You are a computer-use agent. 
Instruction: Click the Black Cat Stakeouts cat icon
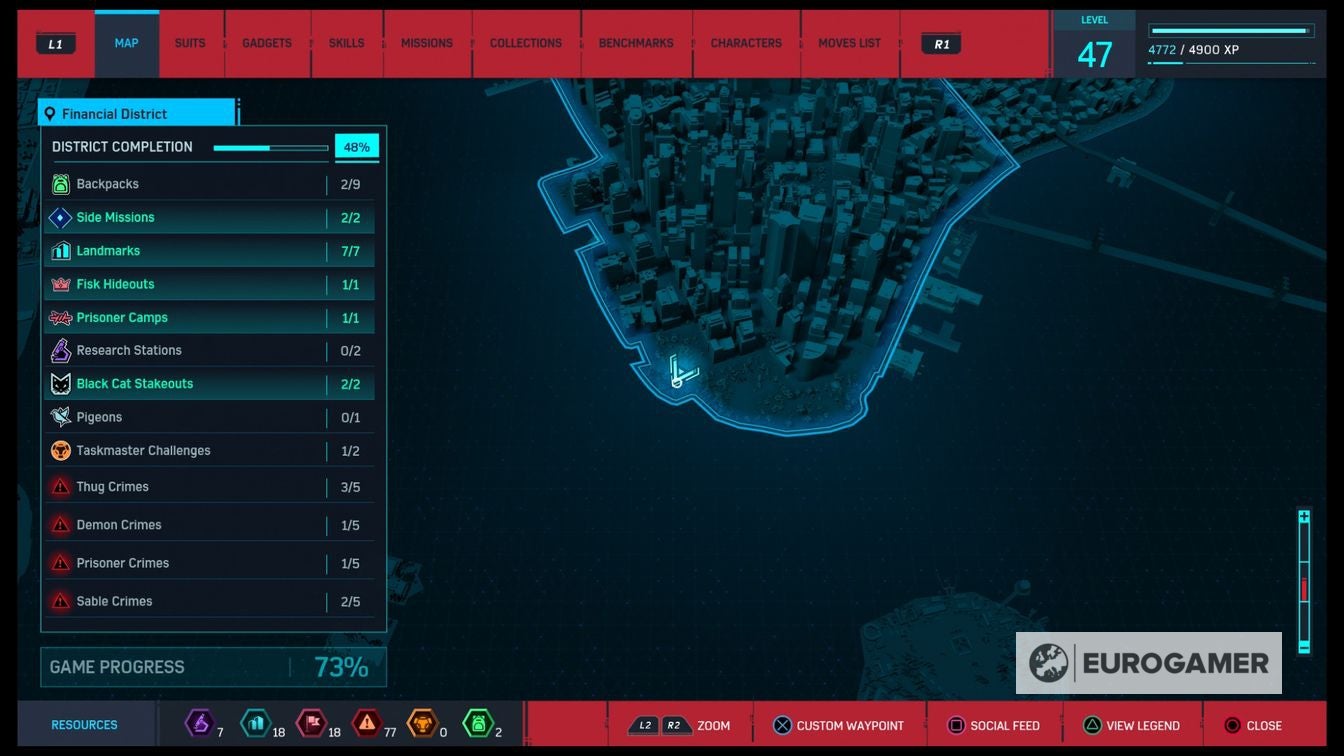pyautogui.click(x=61, y=384)
